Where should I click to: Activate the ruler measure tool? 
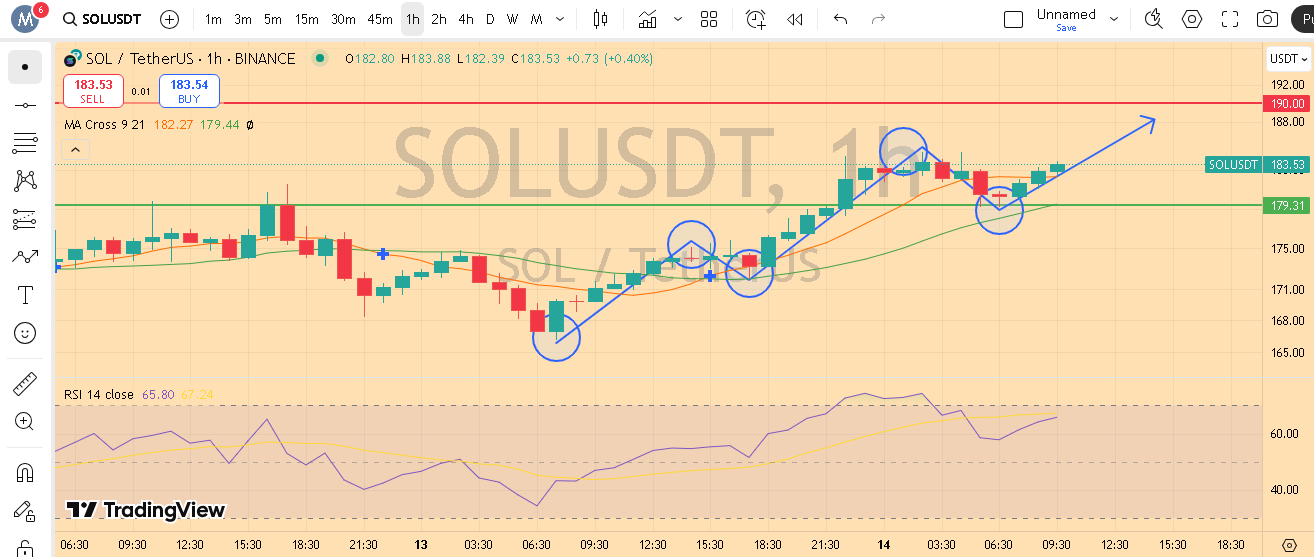click(x=25, y=384)
